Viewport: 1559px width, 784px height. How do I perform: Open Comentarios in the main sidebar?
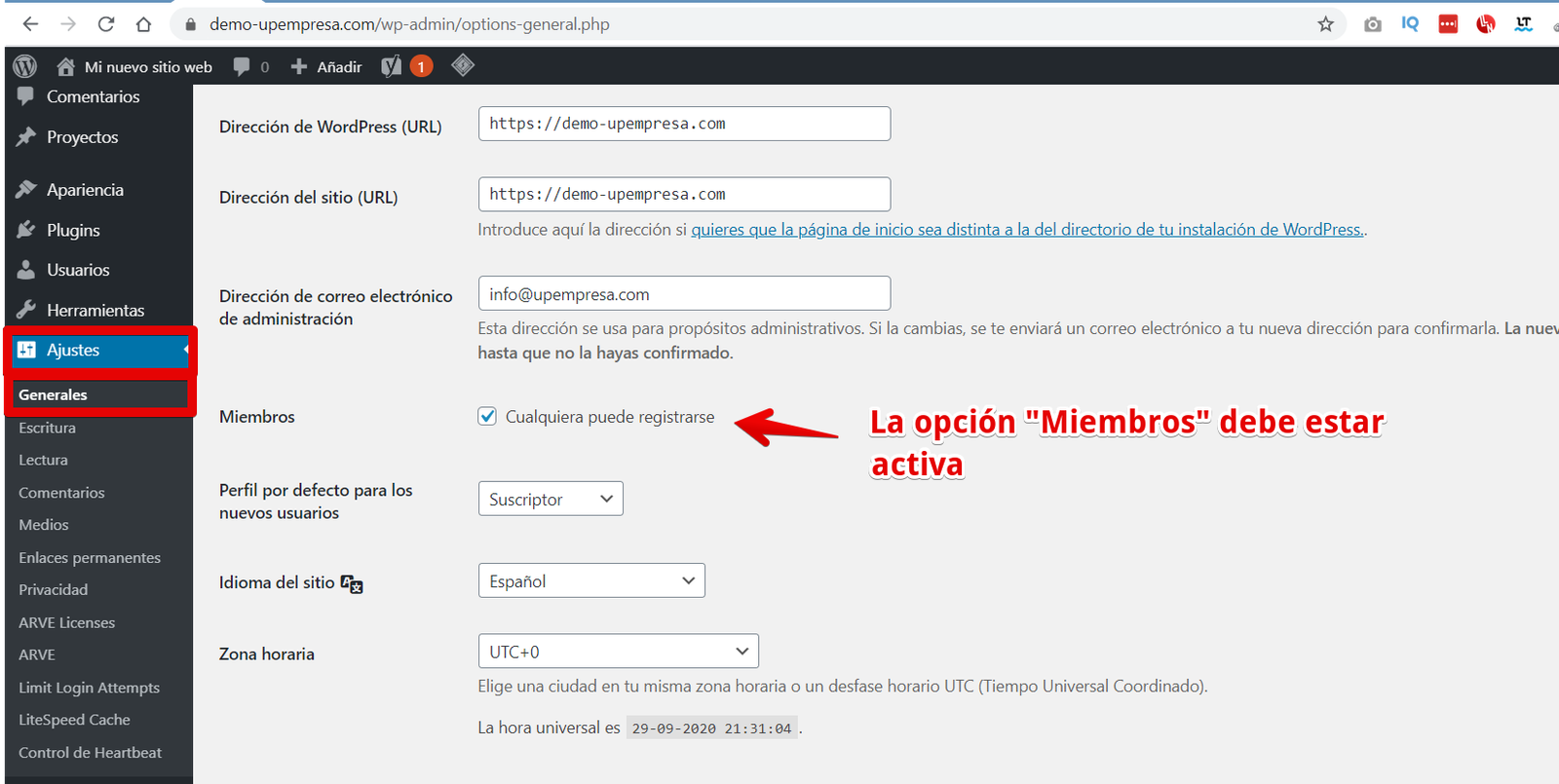(94, 96)
